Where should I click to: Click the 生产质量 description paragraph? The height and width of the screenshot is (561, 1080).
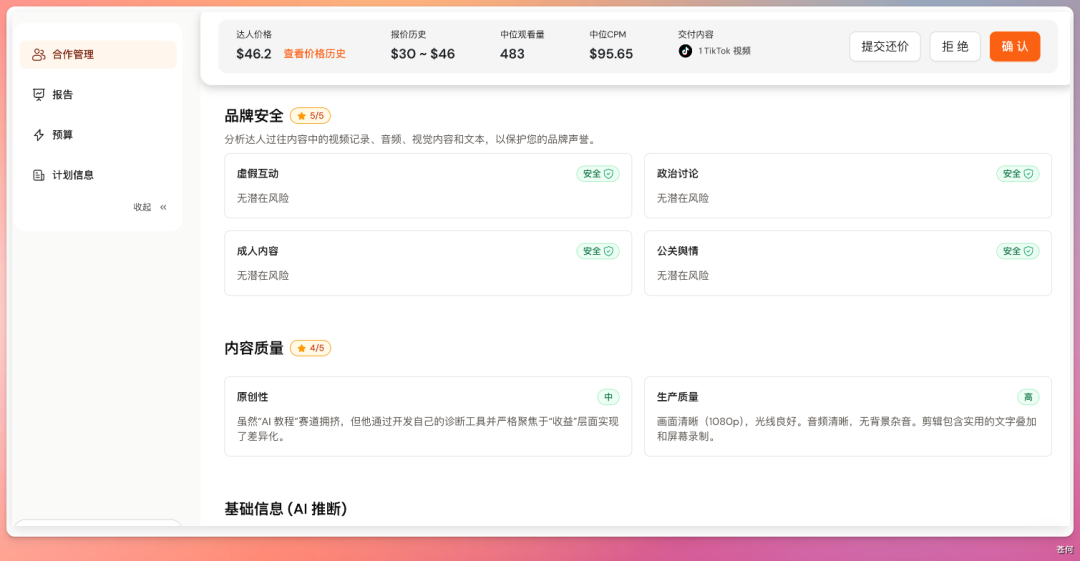pyautogui.click(x=847, y=429)
